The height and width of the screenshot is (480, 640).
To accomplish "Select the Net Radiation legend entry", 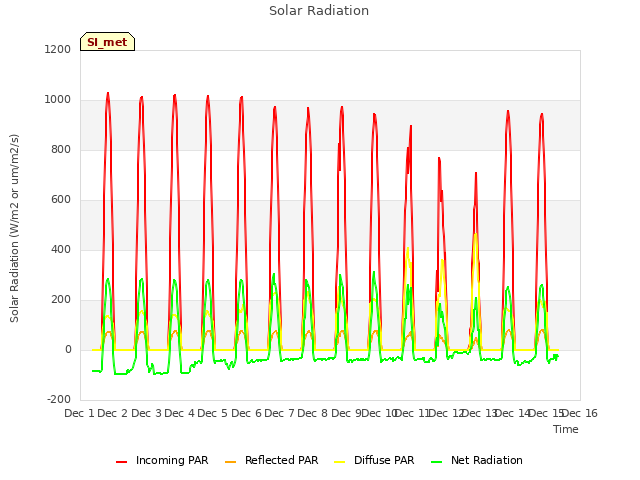I will tap(477, 460).
